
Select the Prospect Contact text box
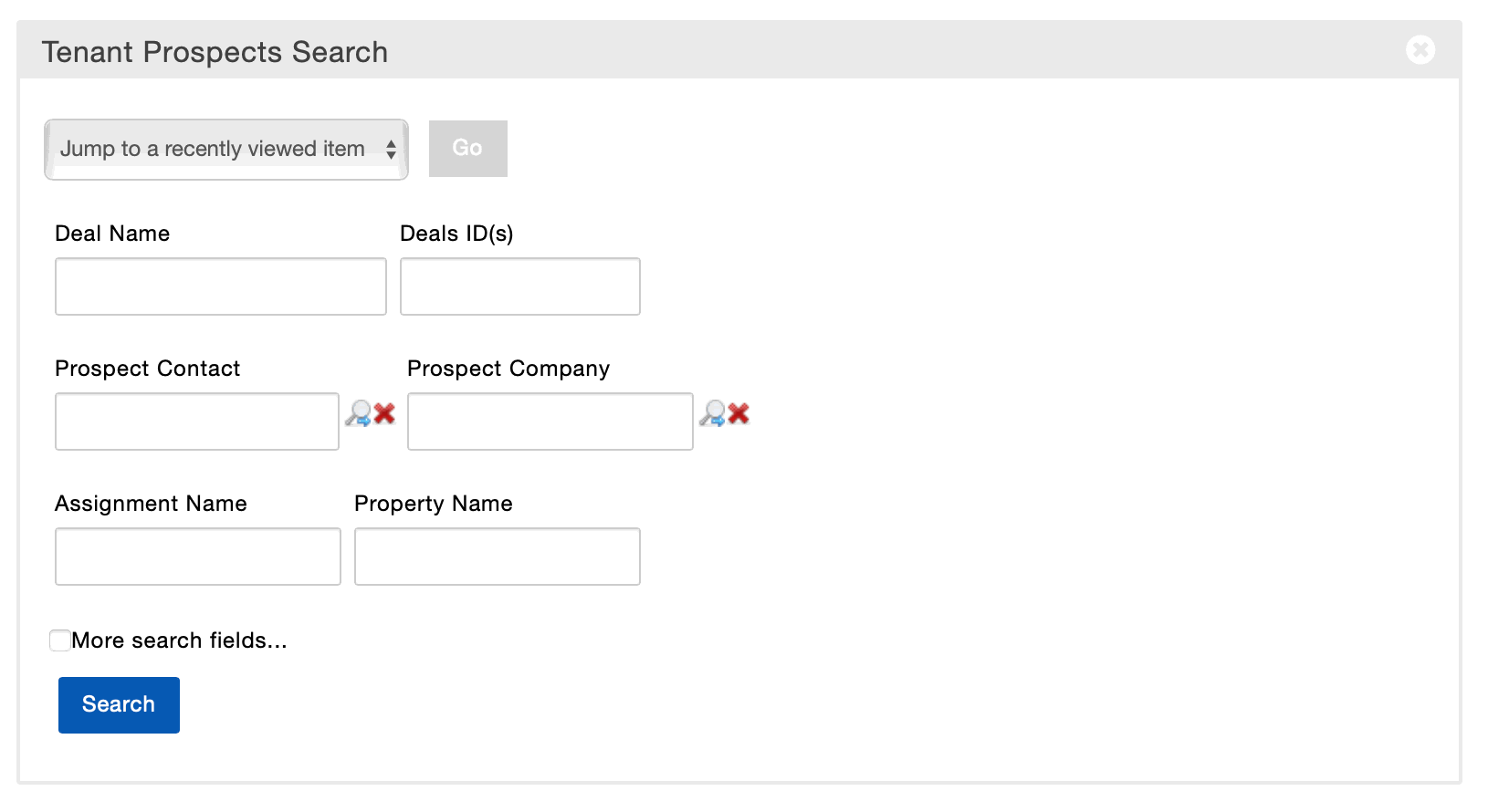click(197, 422)
